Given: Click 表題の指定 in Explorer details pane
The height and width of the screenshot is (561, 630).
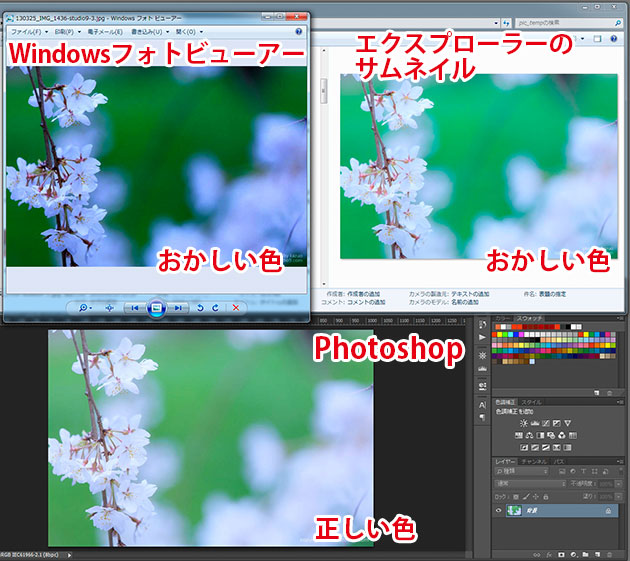Looking at the screenshot, I should [552, 294].
